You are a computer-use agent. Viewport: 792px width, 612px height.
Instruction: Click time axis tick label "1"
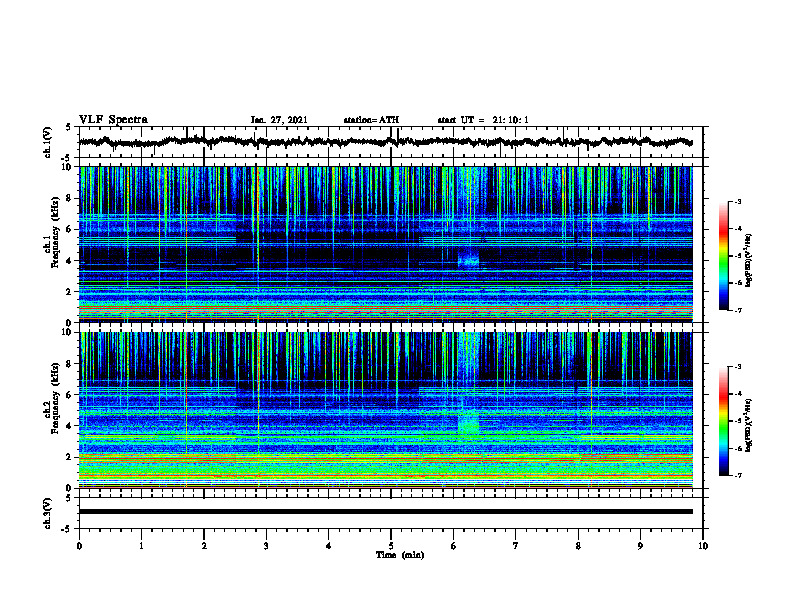pyautogui.click(x=141, y=546)
